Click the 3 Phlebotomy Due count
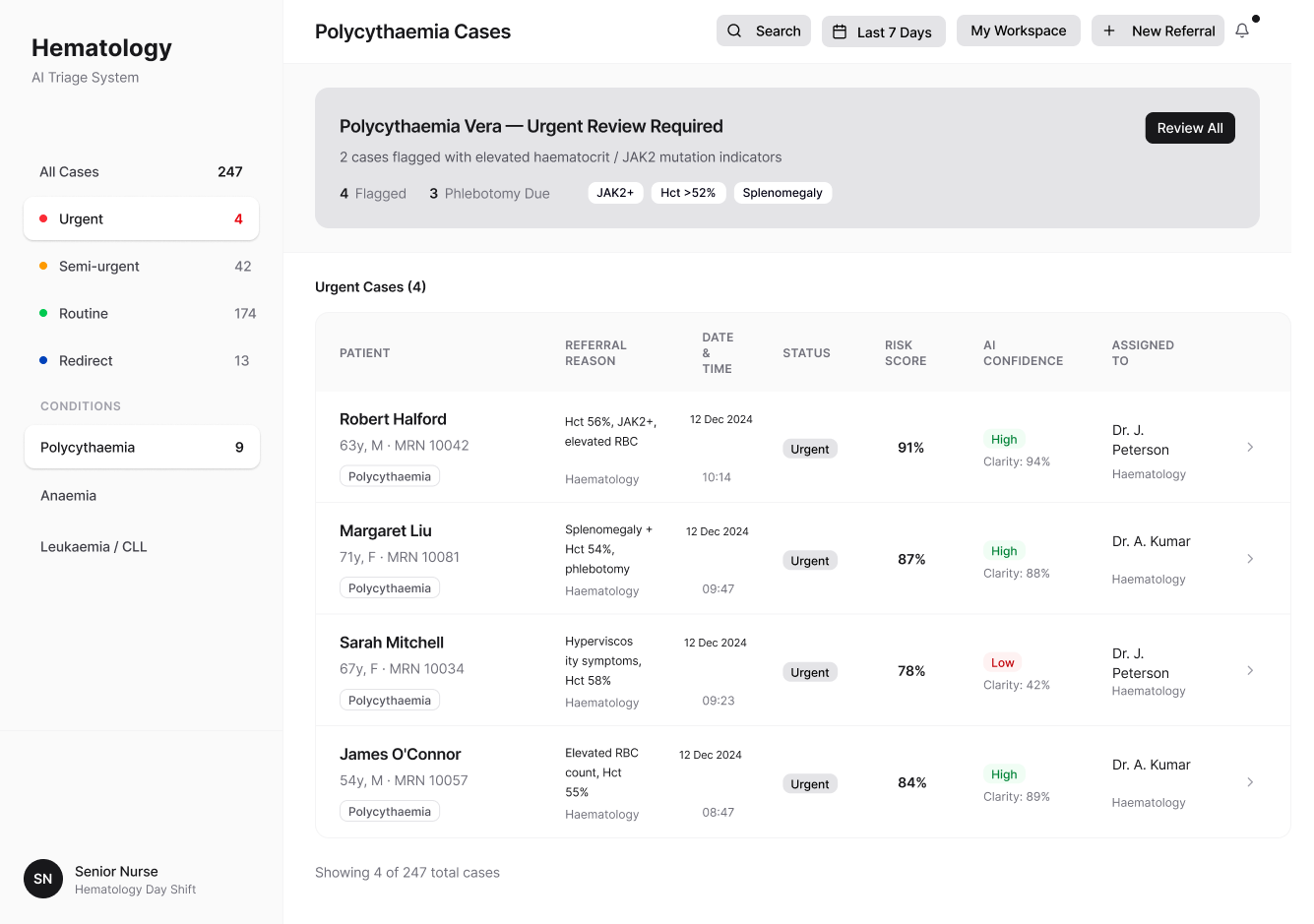 point(489,194)
